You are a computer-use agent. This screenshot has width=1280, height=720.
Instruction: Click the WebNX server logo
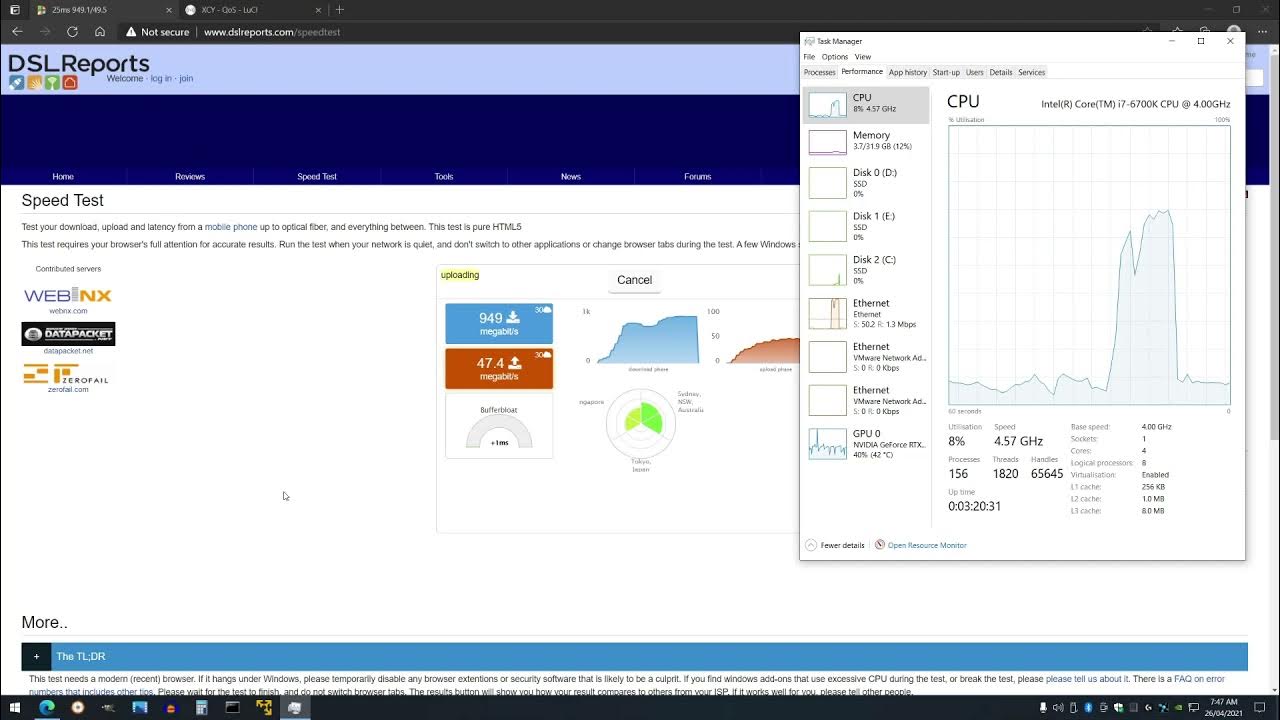pos(68,295)
